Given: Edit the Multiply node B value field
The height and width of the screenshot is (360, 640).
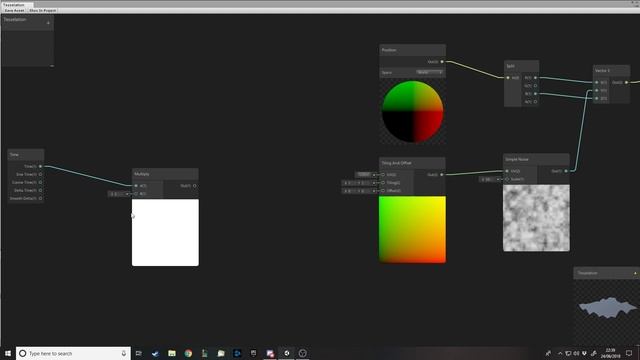Looking at the screenshot, I should [x=119, y=194].
